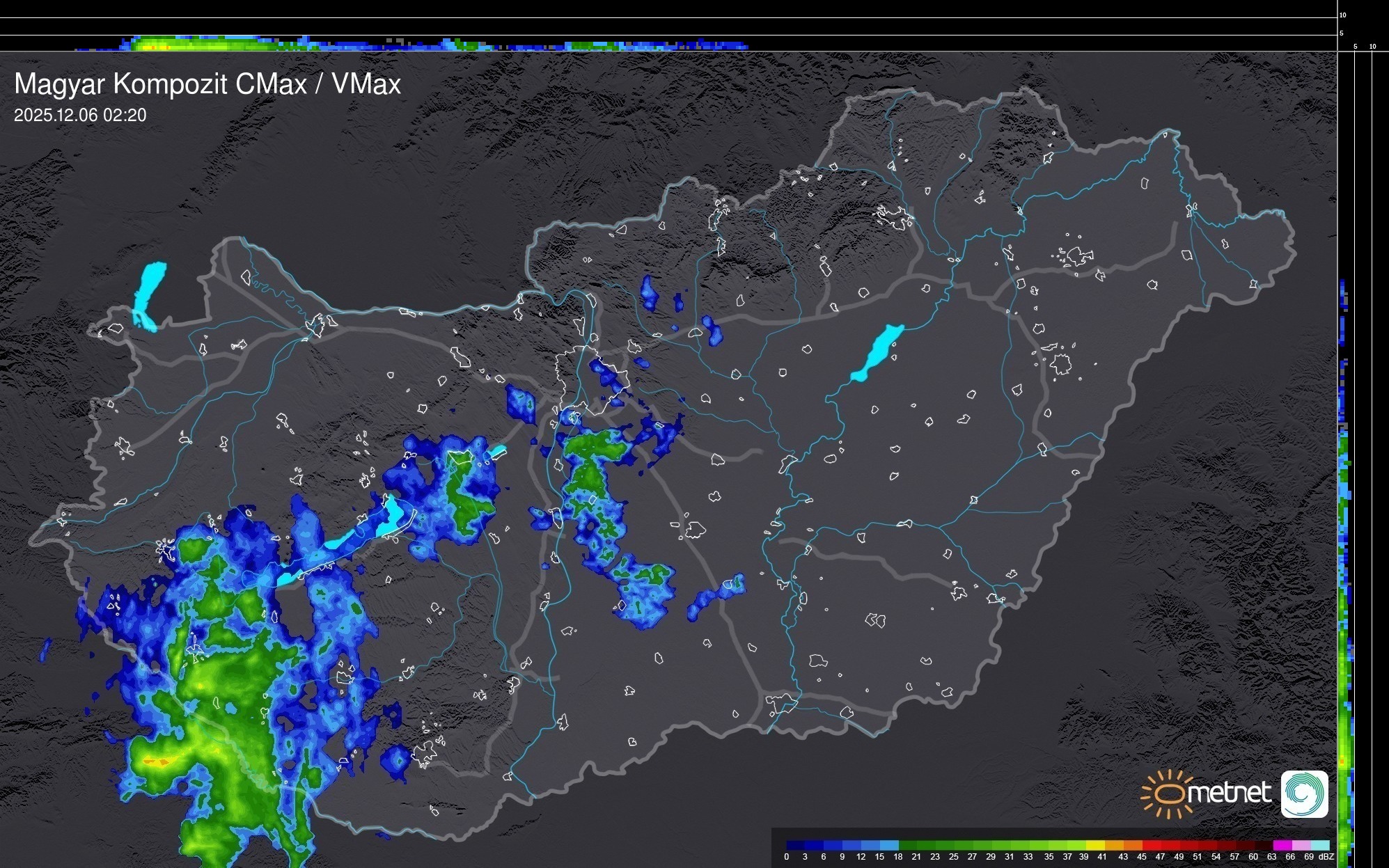The height and width of the screenshot is (868, 1389).
Task: Click the darkest blue 0 dBZ swatch
Action: 796,846
